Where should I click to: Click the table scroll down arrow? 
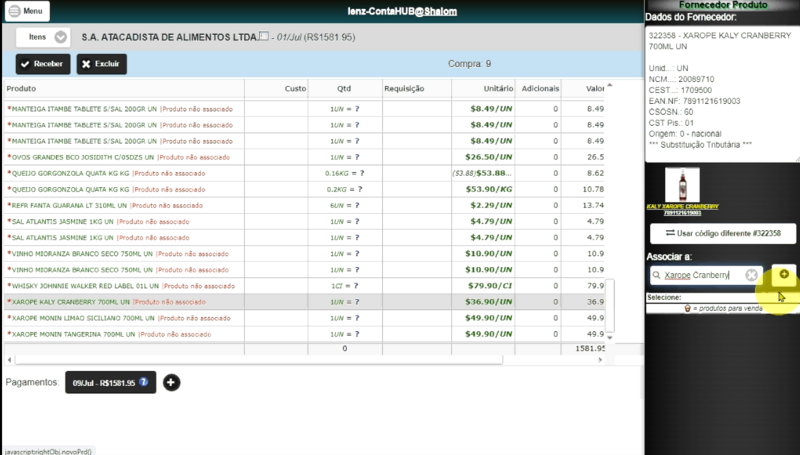tap(609, 337)
